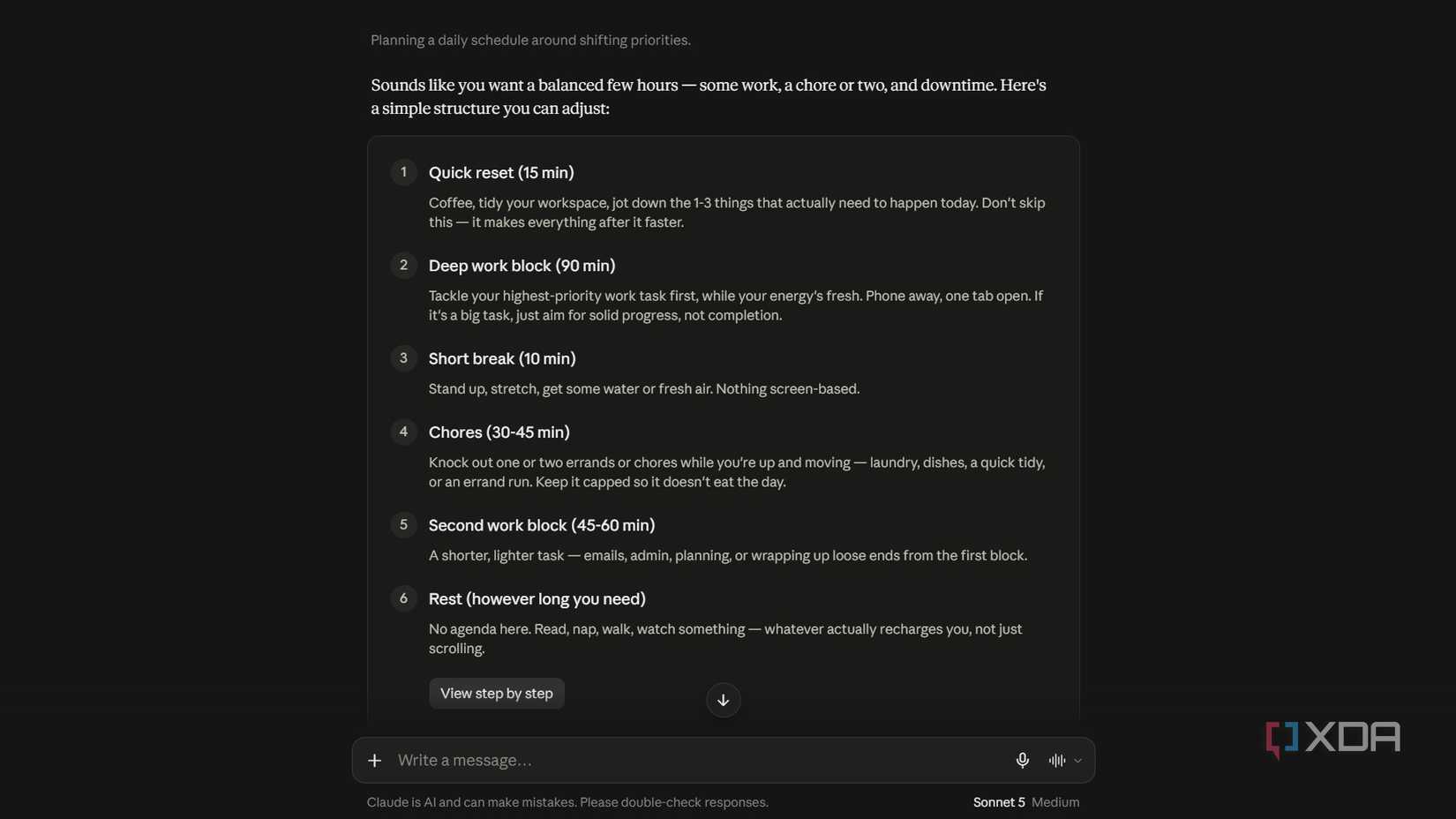Click the XDA logo watermark

1332,739
